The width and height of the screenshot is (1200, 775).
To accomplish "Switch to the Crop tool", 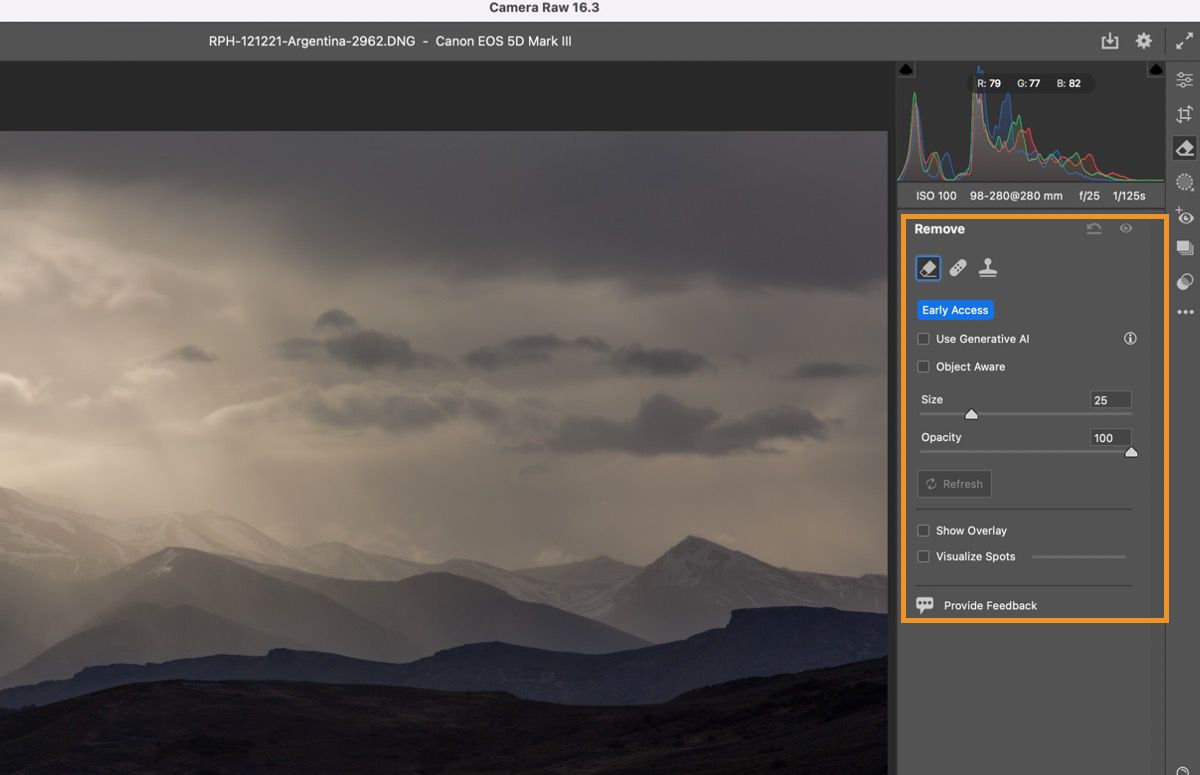I will [x=1184, y=113].
